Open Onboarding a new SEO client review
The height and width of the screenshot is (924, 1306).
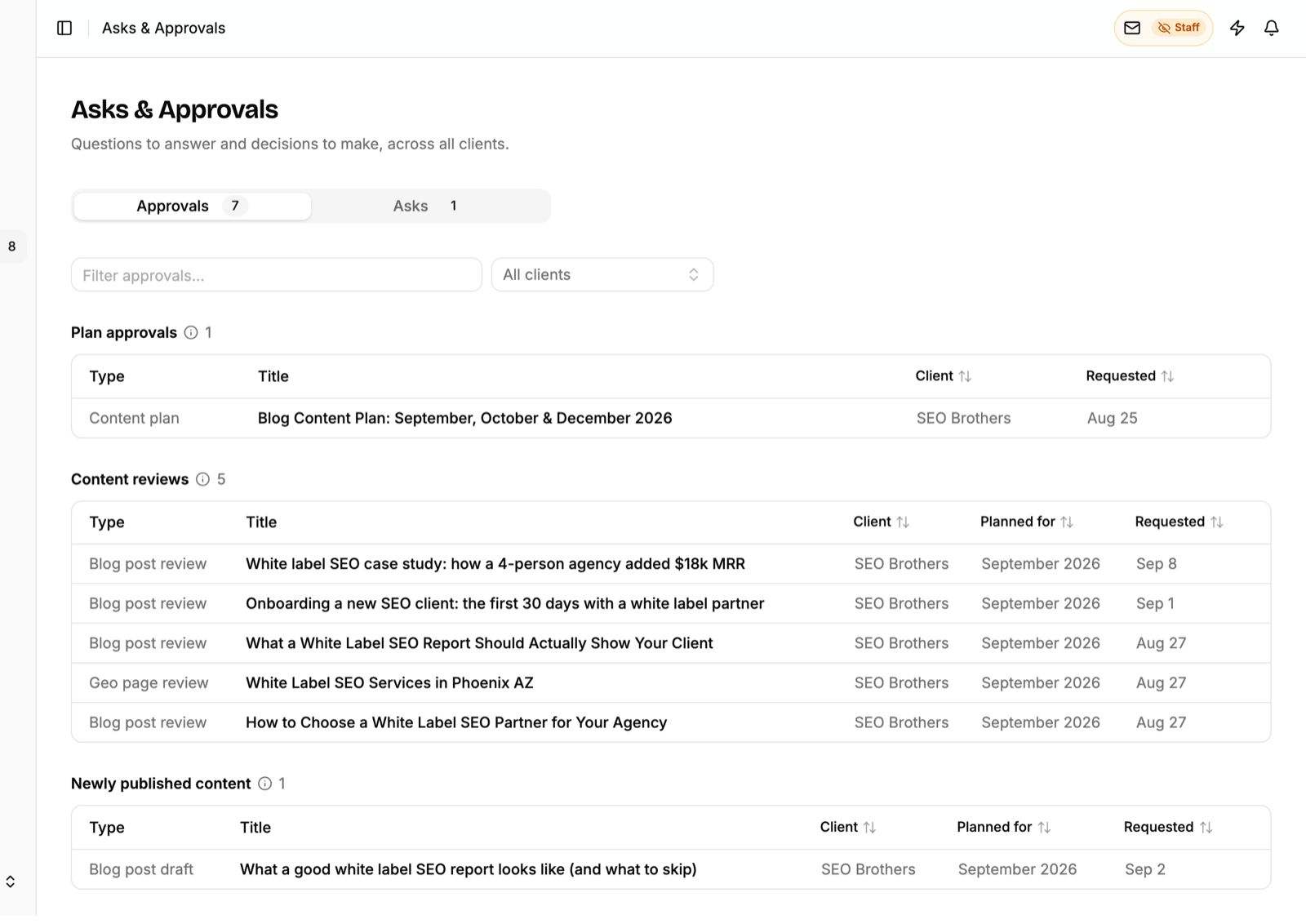click(x=505, y=603)
